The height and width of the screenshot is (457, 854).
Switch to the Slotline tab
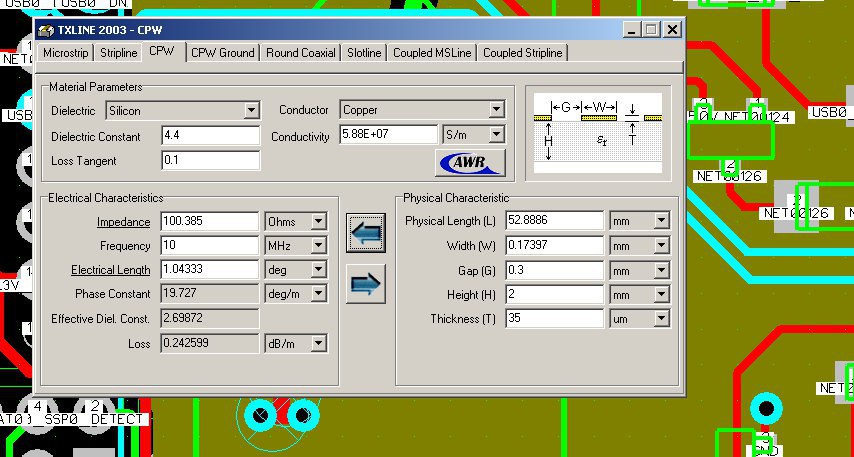pyautogui.click(x=364, y=53)
